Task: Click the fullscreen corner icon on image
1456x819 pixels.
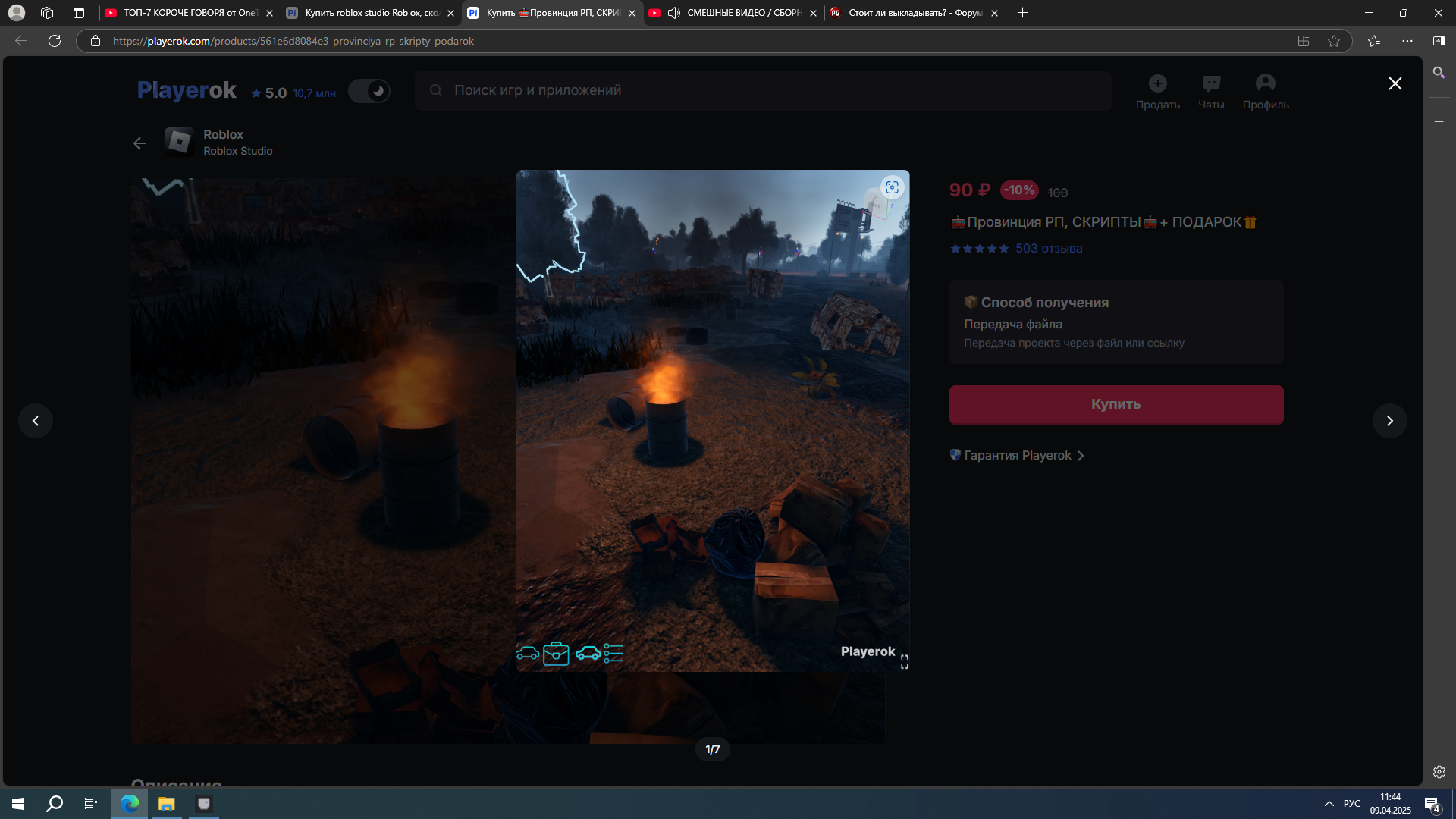Action: pos(904,662)
